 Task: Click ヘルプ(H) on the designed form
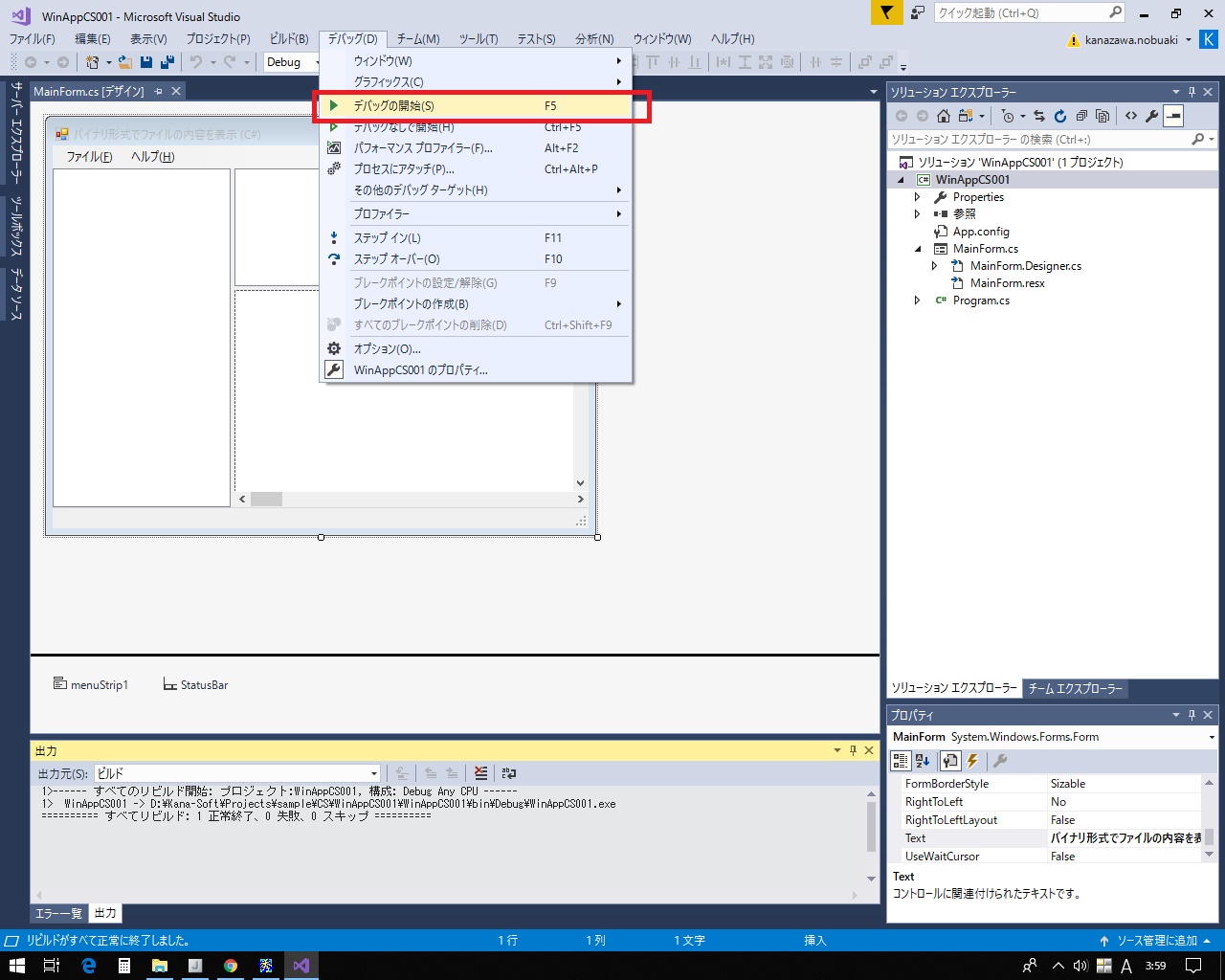coord(153,157)
